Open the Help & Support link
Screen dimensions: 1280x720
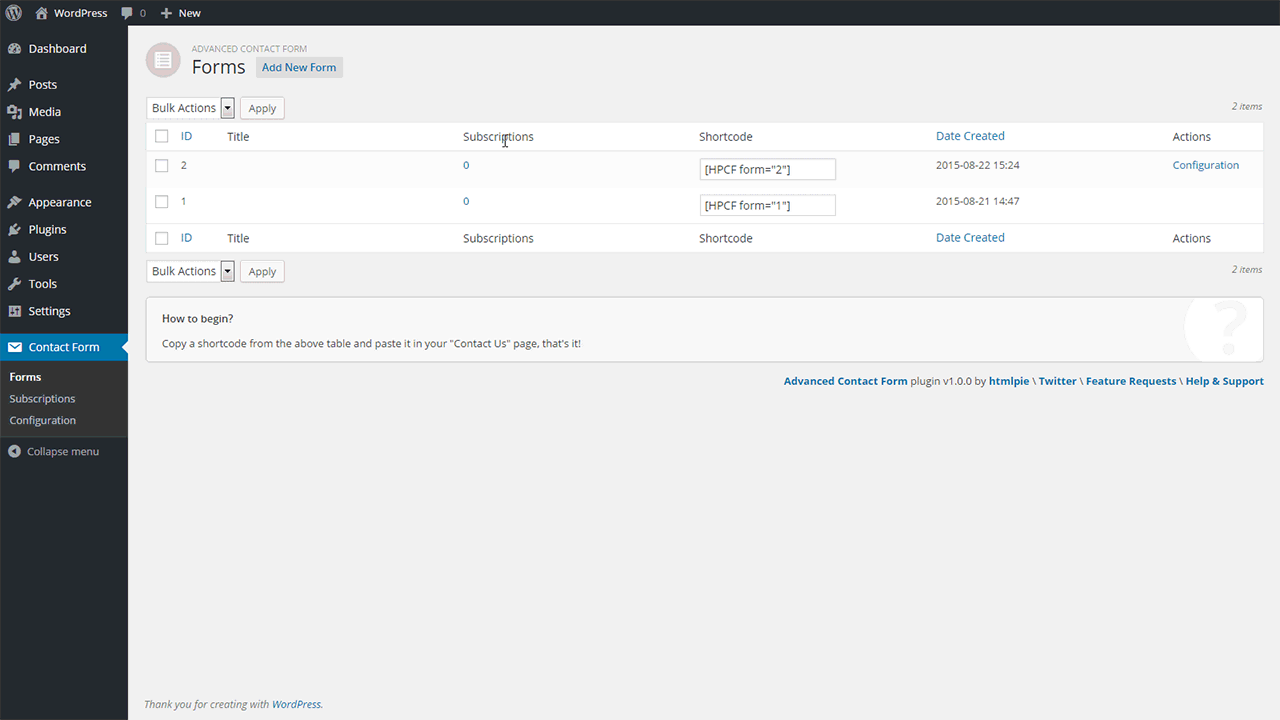click(1225, 381)
